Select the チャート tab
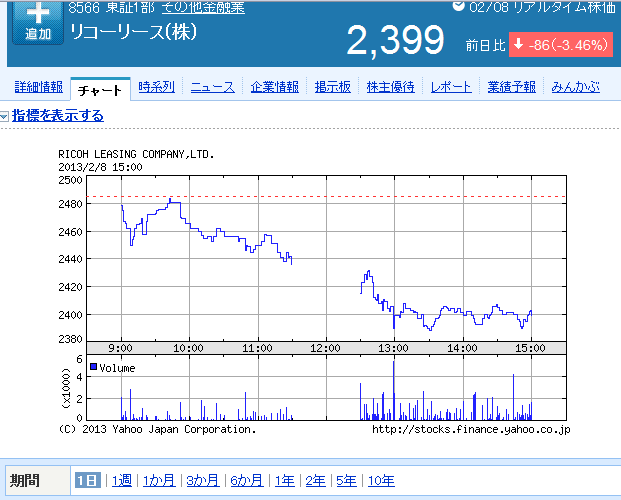 tap(100, 90)
